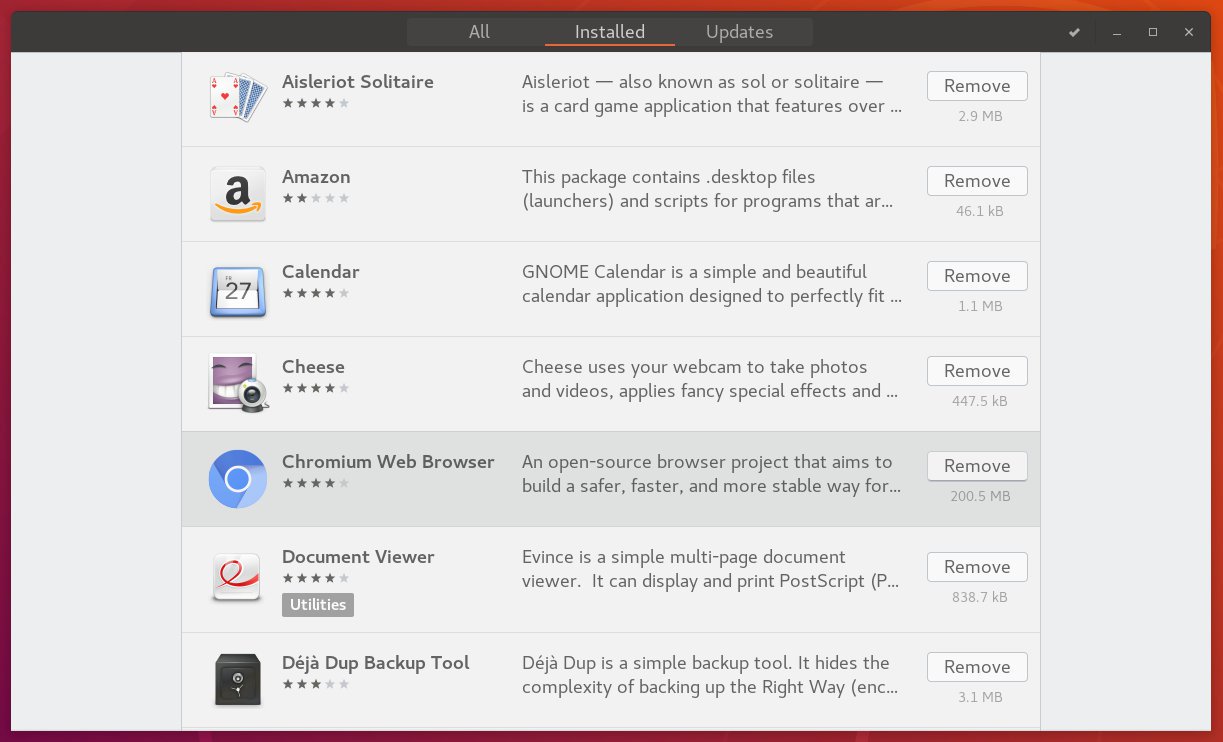Remove the Déjà Dup Backup Tool

[x=977, y=666]
